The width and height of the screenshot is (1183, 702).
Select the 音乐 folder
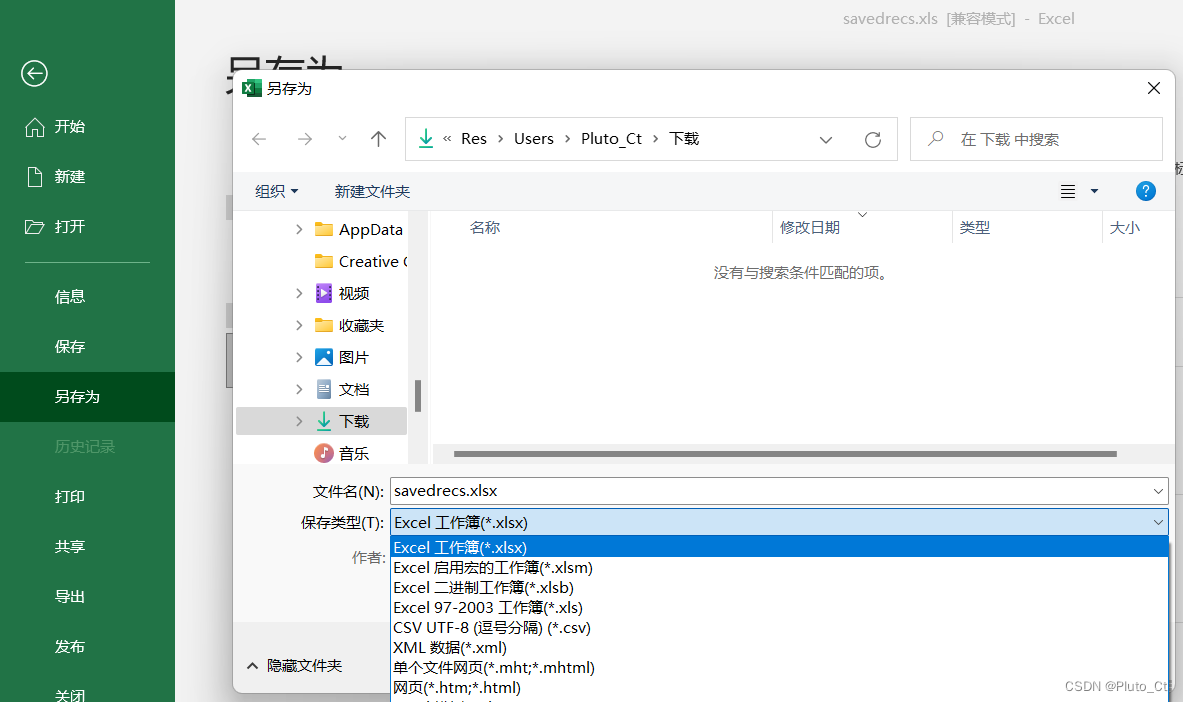click(x=342, y=453)
